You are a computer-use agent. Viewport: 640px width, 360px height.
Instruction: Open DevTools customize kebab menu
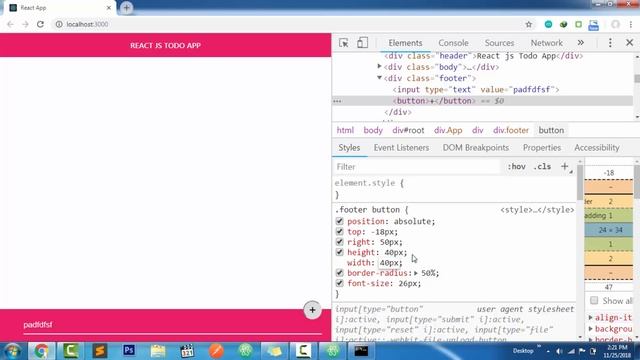point(610,43)
